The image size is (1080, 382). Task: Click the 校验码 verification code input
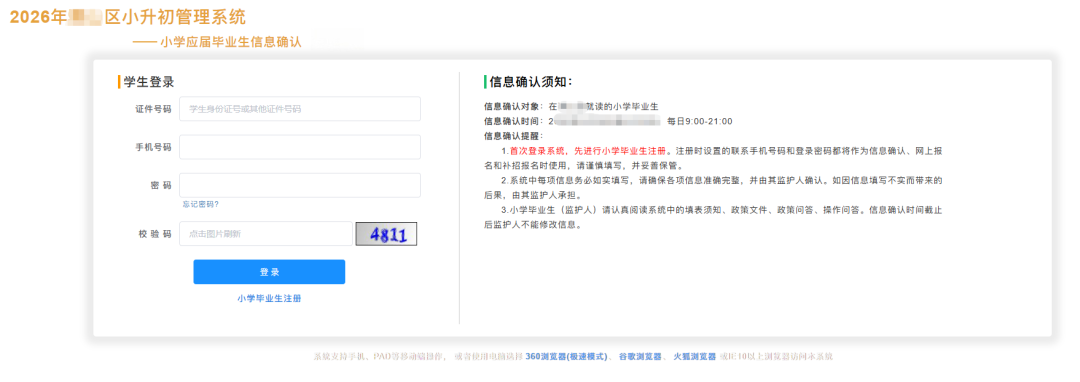tap(266, 233)
